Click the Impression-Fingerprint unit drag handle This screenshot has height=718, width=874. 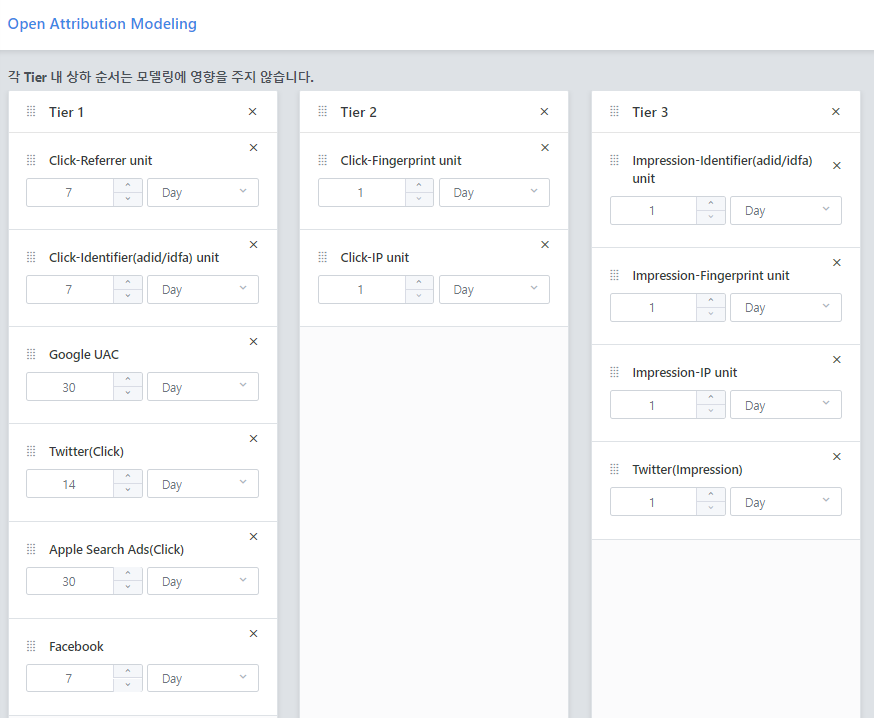coord(614,275)
